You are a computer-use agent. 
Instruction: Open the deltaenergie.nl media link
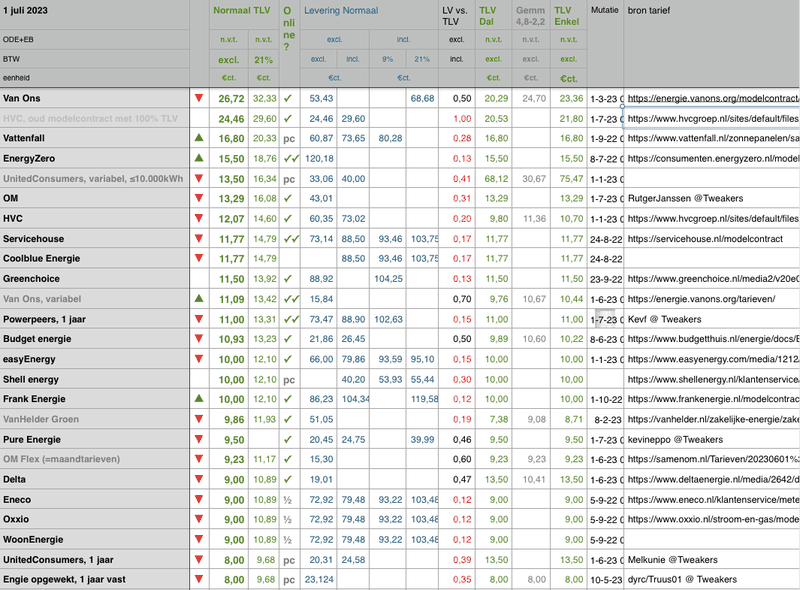pos(713,479)
